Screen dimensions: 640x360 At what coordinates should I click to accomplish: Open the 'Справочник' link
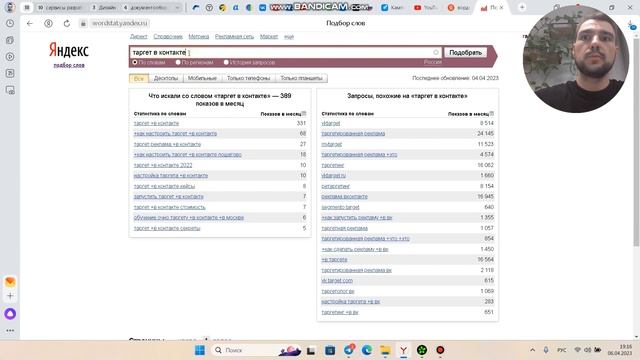coord(168,37)
